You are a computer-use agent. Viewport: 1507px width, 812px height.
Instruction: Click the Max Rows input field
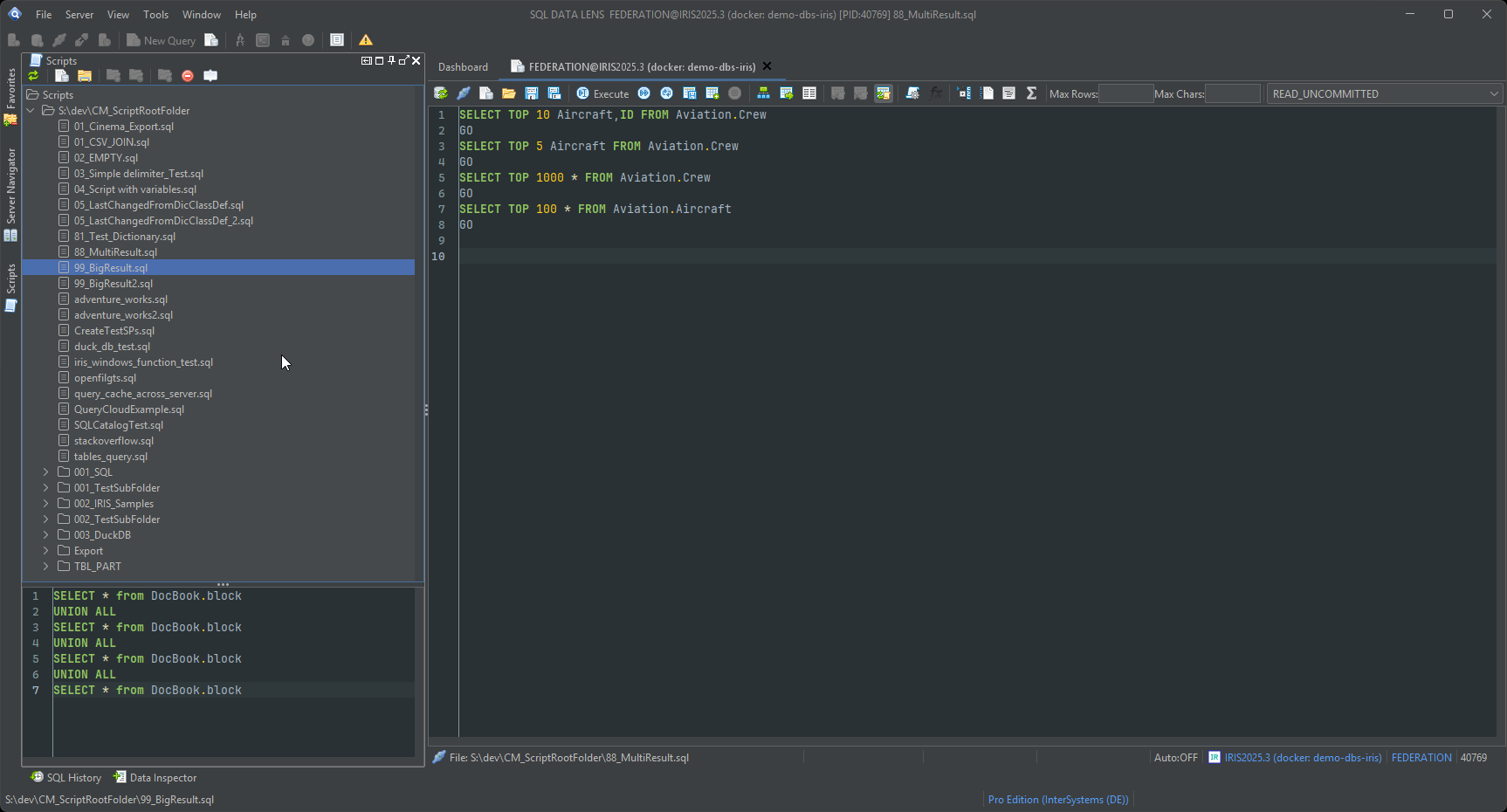(1125, 93)
